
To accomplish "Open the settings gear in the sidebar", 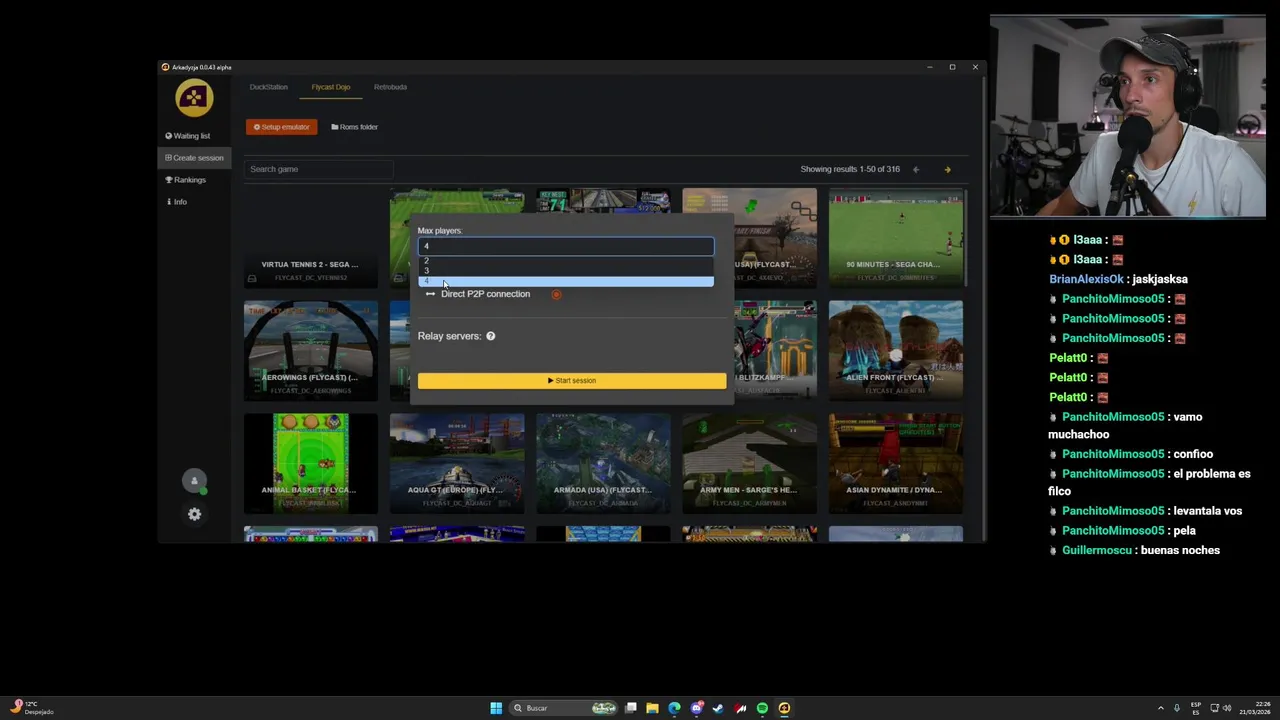I will point(194,514).
